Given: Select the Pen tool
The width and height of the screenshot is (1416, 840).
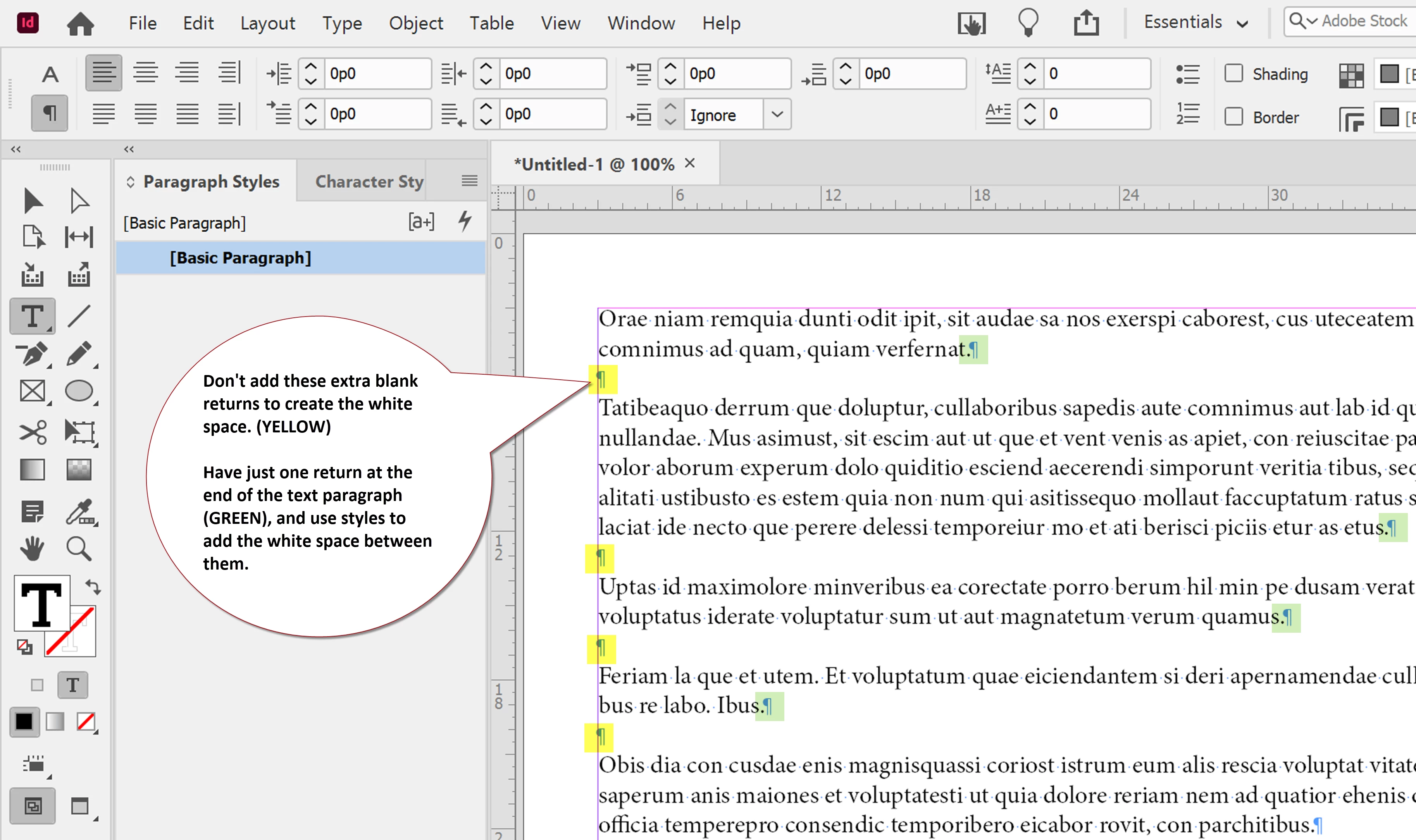Looking at the screenshot, I should [32, 355].
